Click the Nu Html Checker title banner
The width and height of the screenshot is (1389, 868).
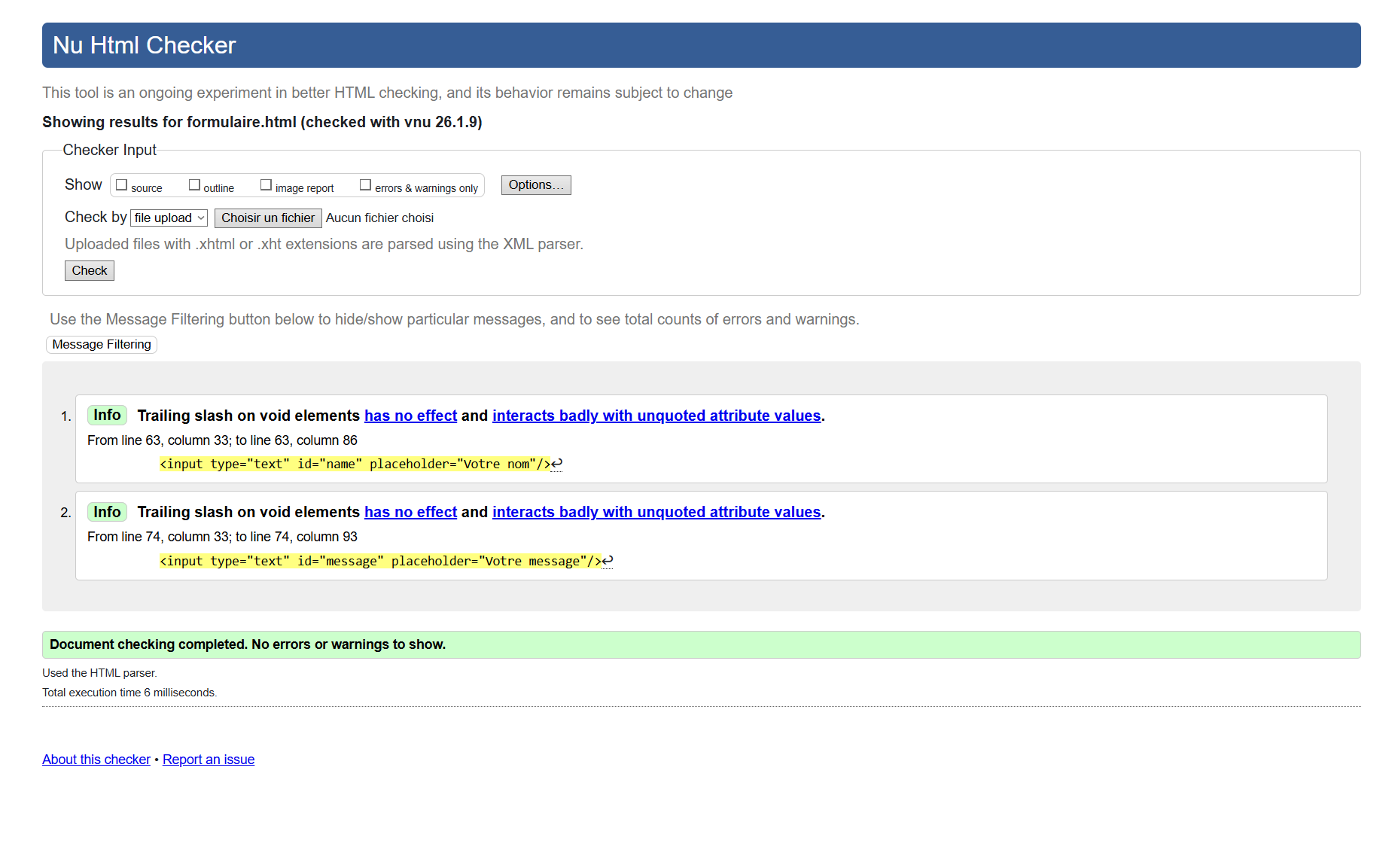pos(145,45)
